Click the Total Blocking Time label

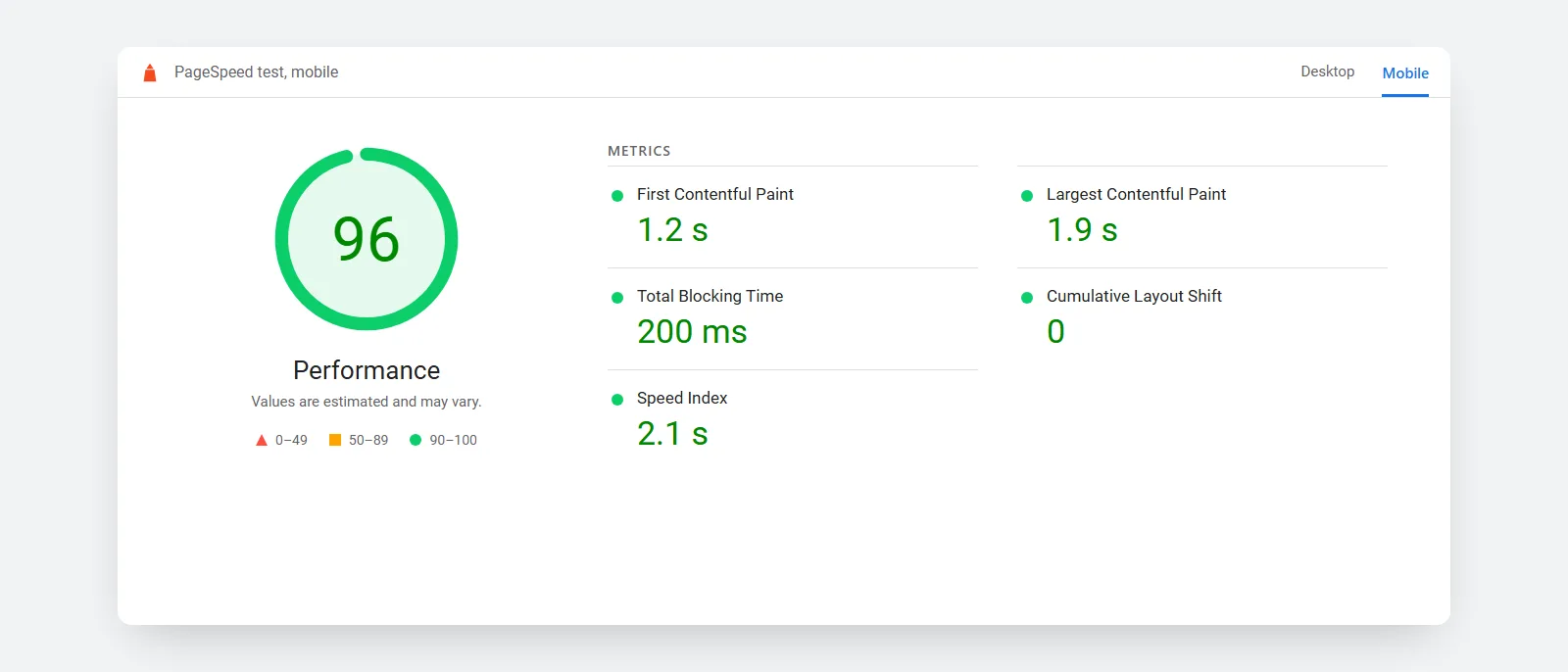[x=710, y=296]
